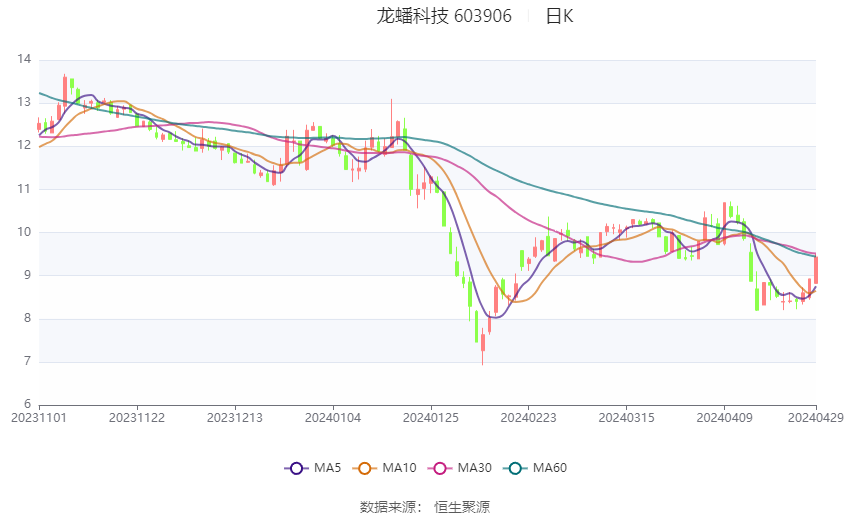Click the y-axis value 10
Image resolution: width=850 pixels, height=517 pixels.
(24, 232)
